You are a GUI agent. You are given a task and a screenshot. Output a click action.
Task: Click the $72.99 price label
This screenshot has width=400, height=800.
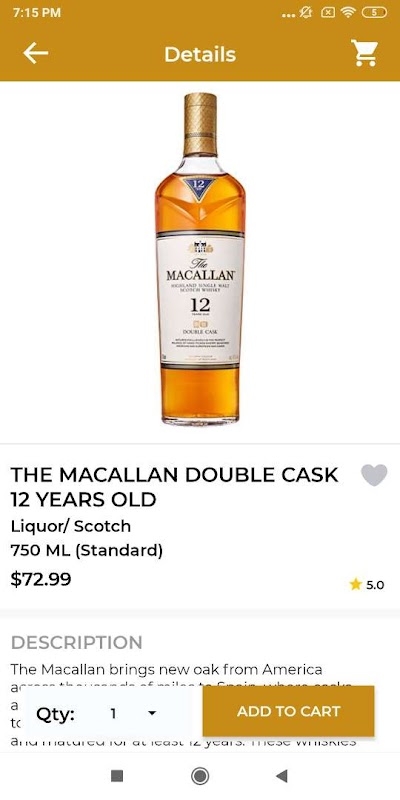[x=41, y=580]
